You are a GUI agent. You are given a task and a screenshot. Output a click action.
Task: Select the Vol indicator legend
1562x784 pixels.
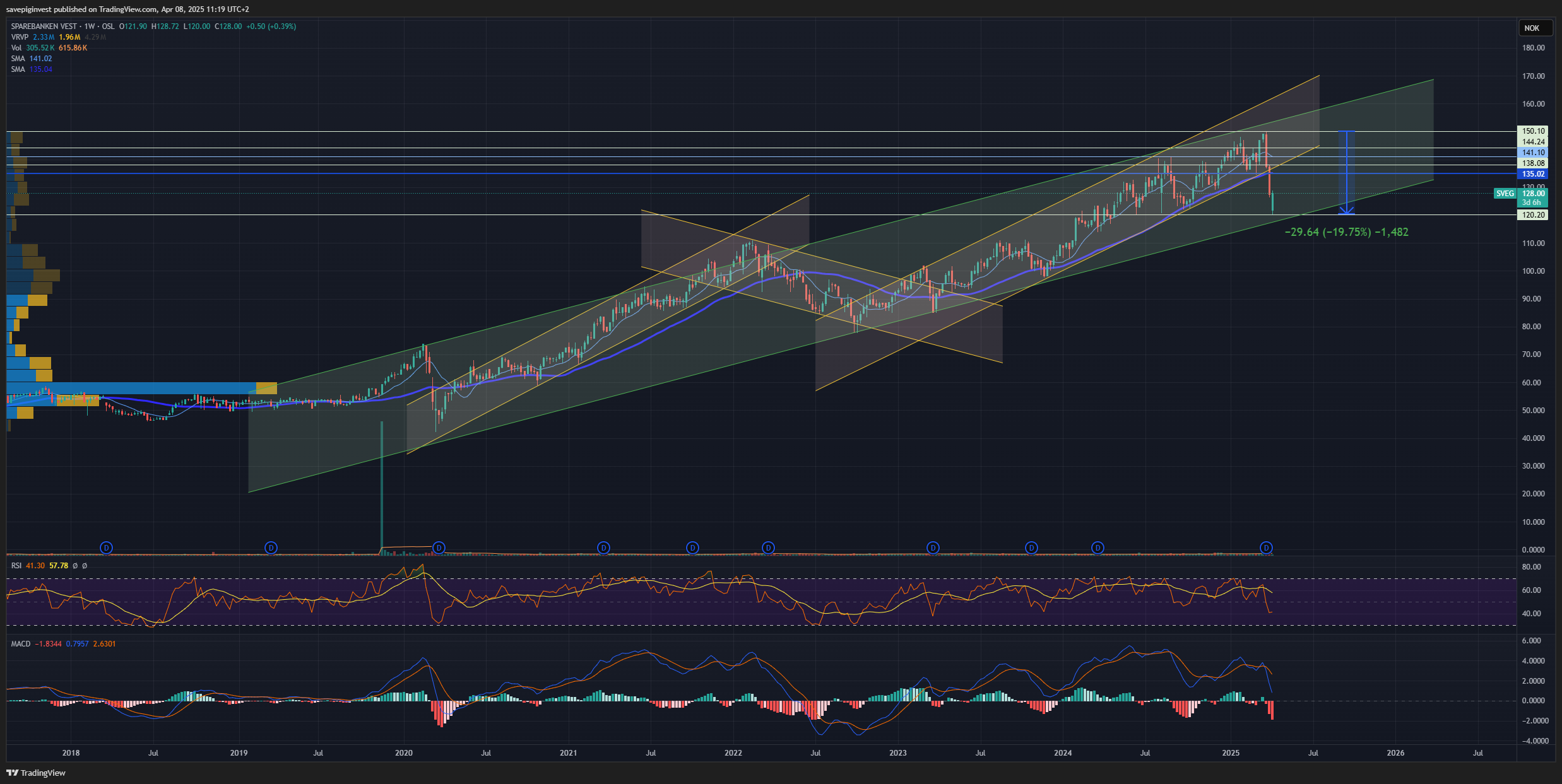point(49,48)
